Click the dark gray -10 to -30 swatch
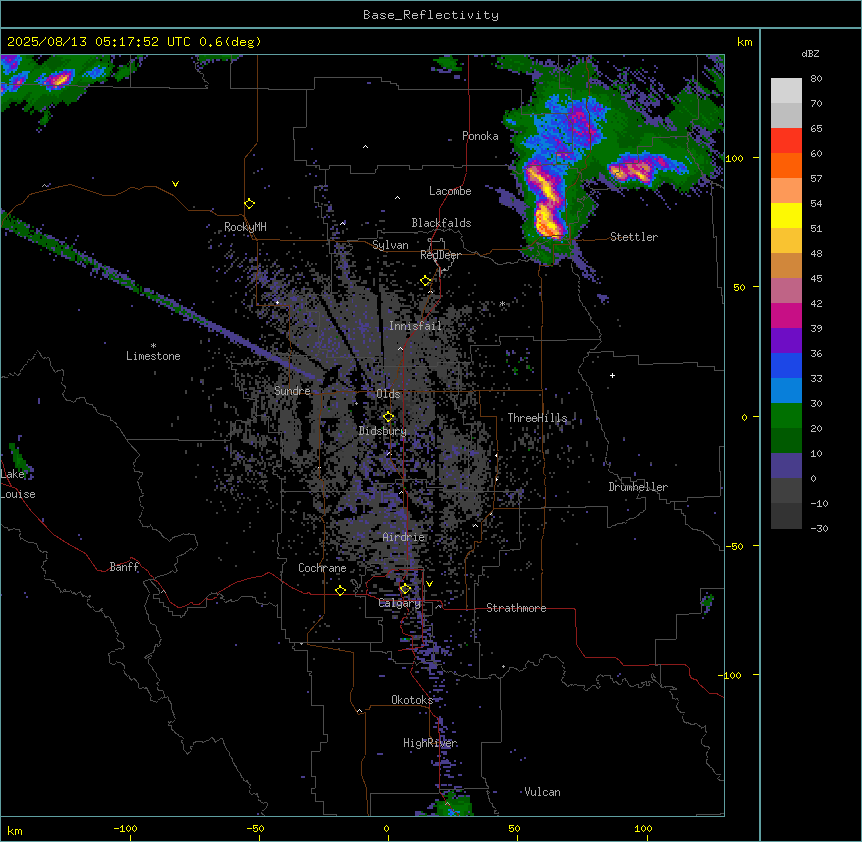This screenshot has height=842, width=862. tap(786, 516)
